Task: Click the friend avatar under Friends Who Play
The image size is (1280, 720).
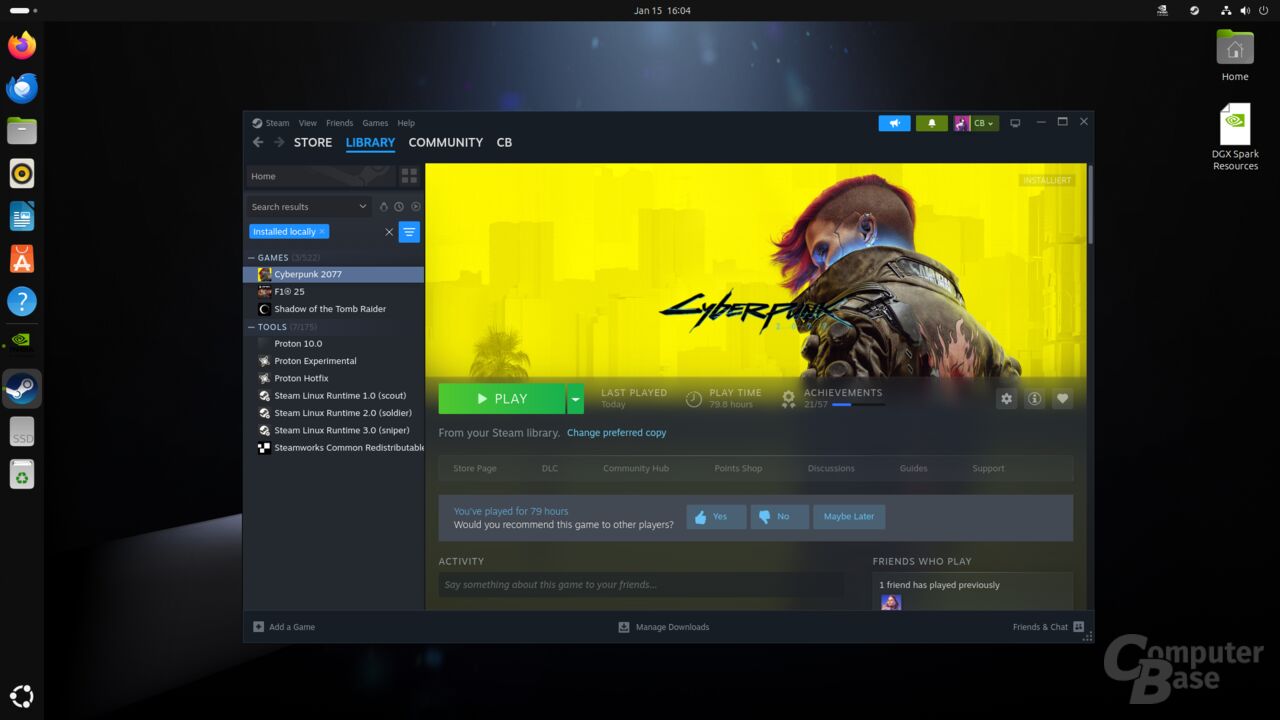Action: (x=891, y=603)
